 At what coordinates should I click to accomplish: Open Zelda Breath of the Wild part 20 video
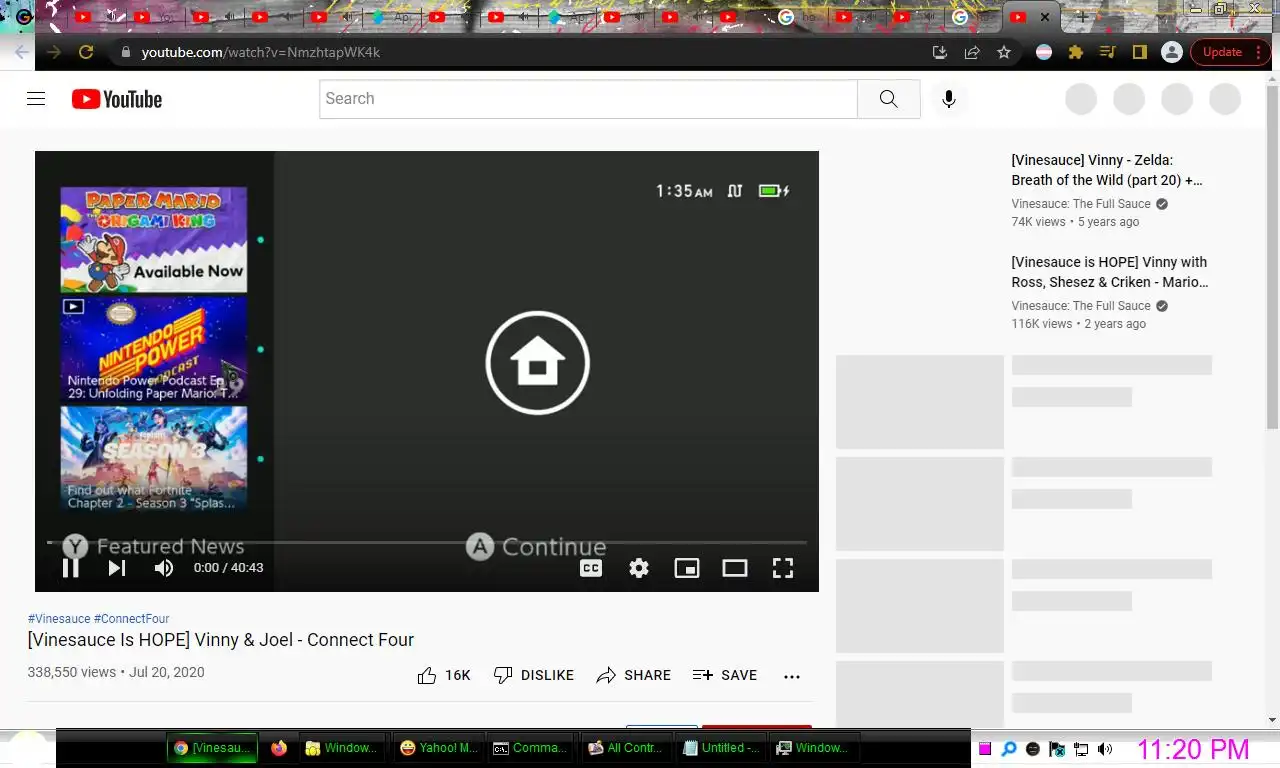(1107, 170)
